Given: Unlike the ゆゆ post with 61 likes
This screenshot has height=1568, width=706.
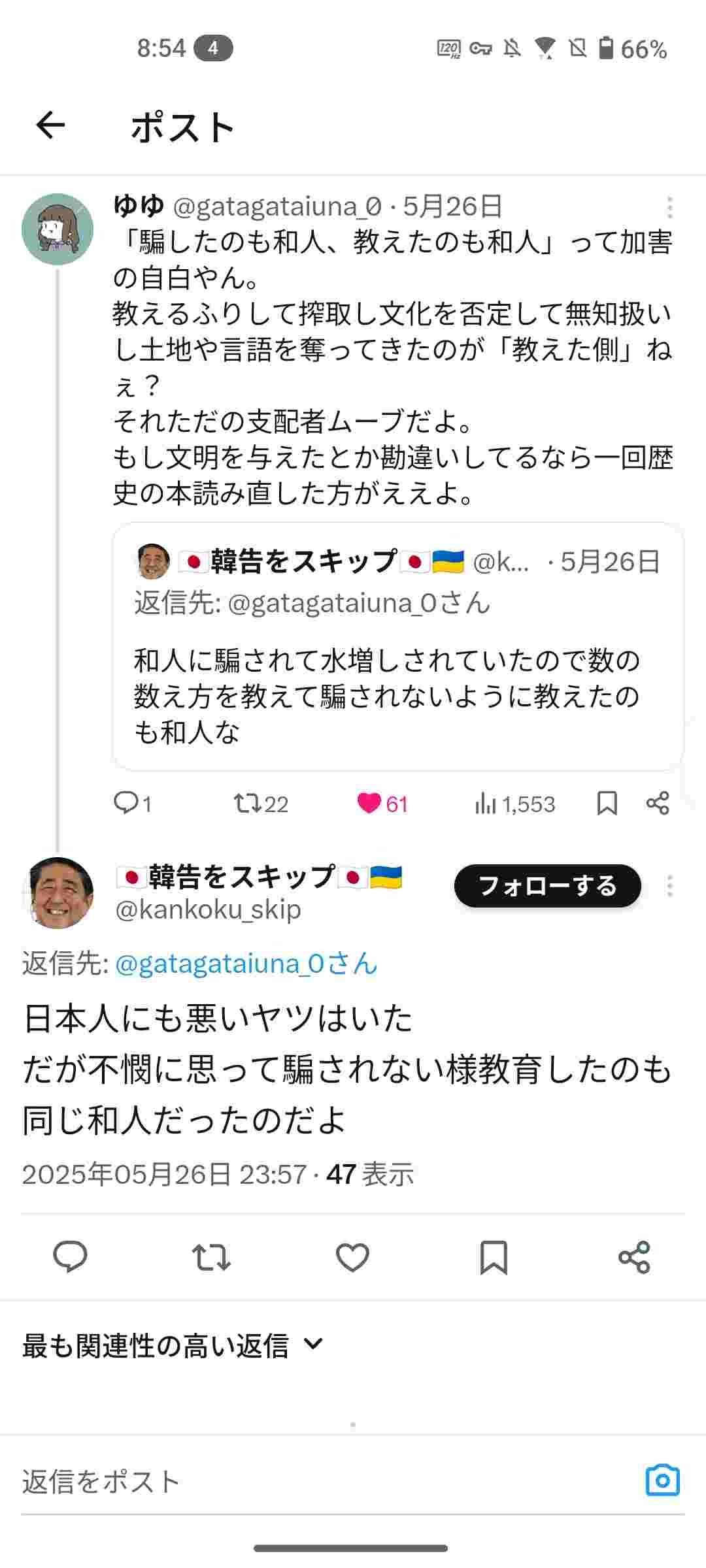Looking at the screenshot, I should (369, 803).
